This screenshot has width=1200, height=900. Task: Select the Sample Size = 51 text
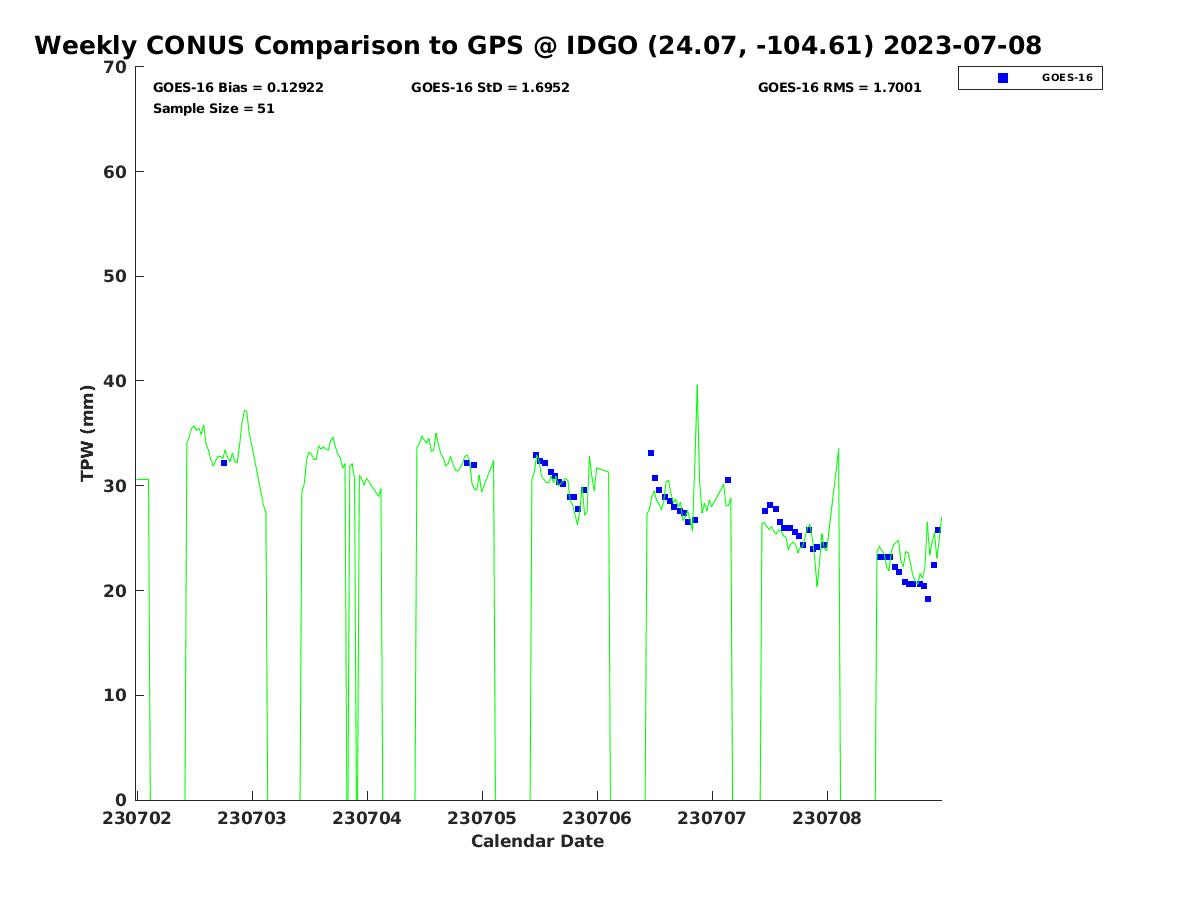pyautogui.click(x=213, y=109)
